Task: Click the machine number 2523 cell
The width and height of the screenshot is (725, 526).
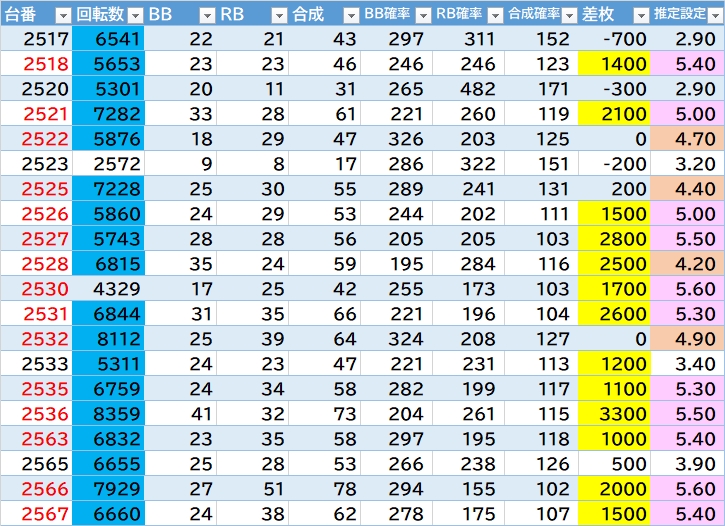Action: pyautogui.click(x=37, y=164)
